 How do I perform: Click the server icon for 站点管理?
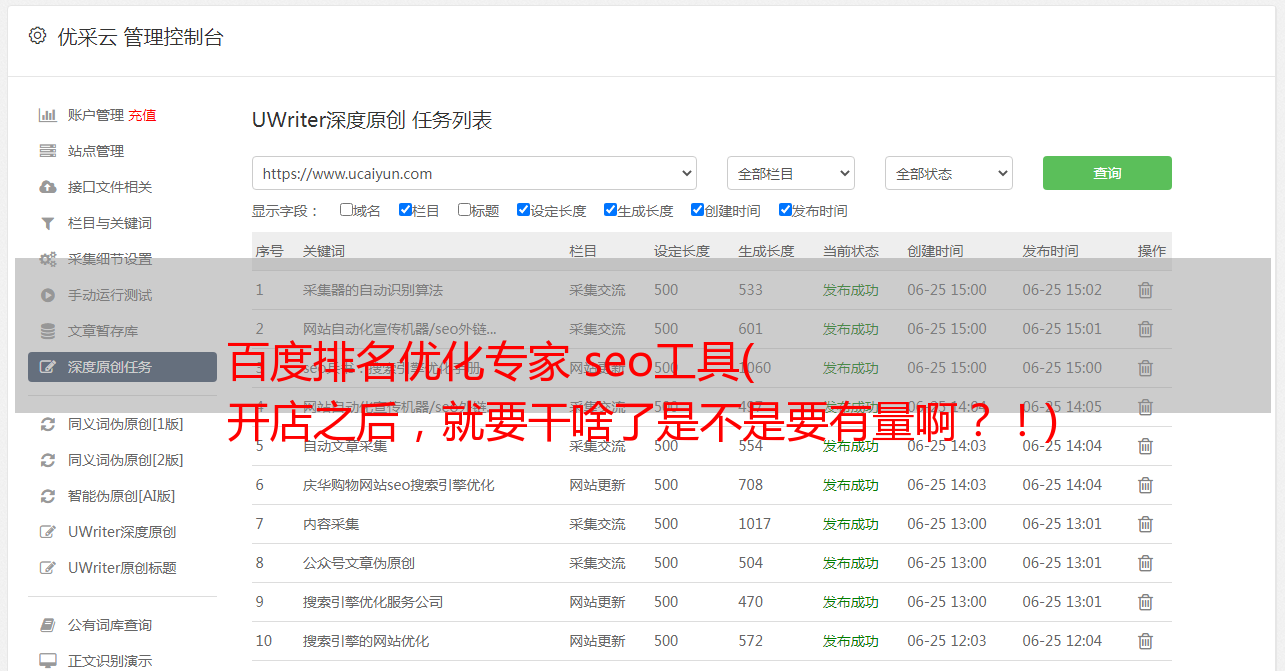tap(47, 151)
